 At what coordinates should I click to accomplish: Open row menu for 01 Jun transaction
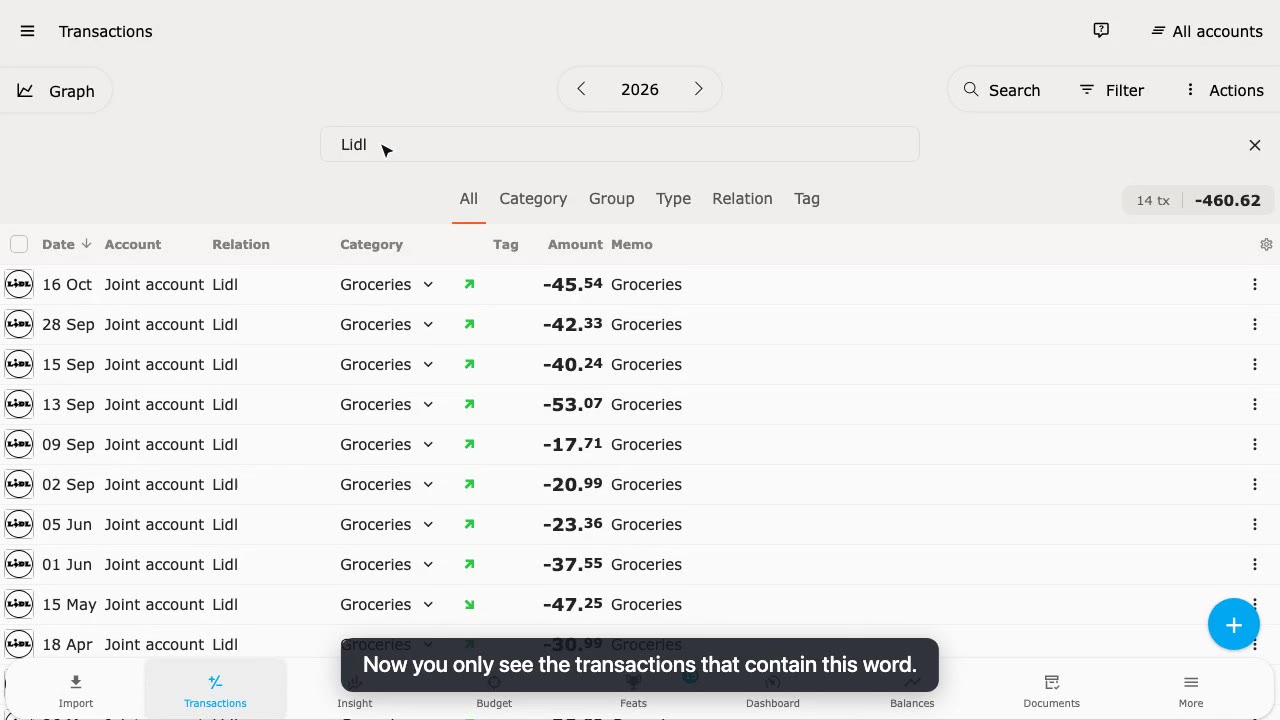pos(1255,564)
